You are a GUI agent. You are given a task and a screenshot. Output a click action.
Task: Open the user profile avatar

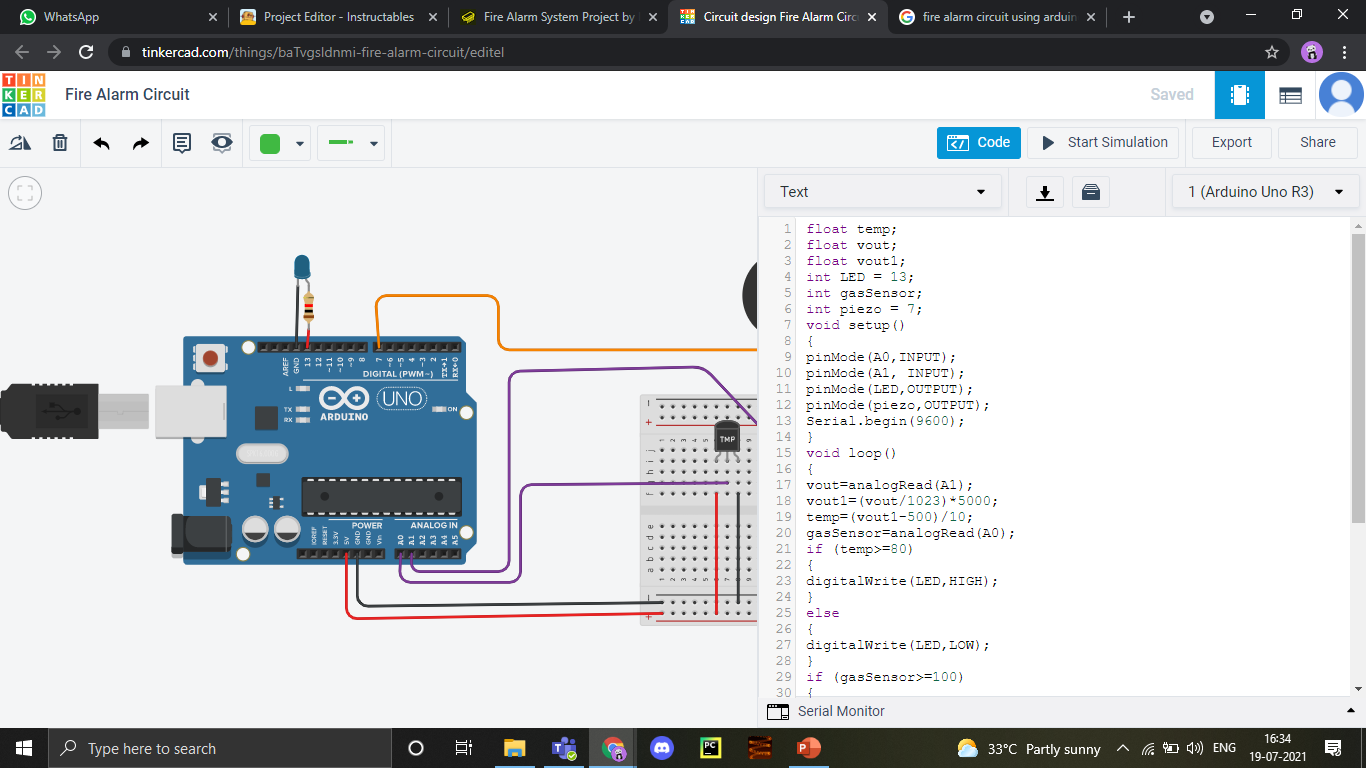point(1341,95)
